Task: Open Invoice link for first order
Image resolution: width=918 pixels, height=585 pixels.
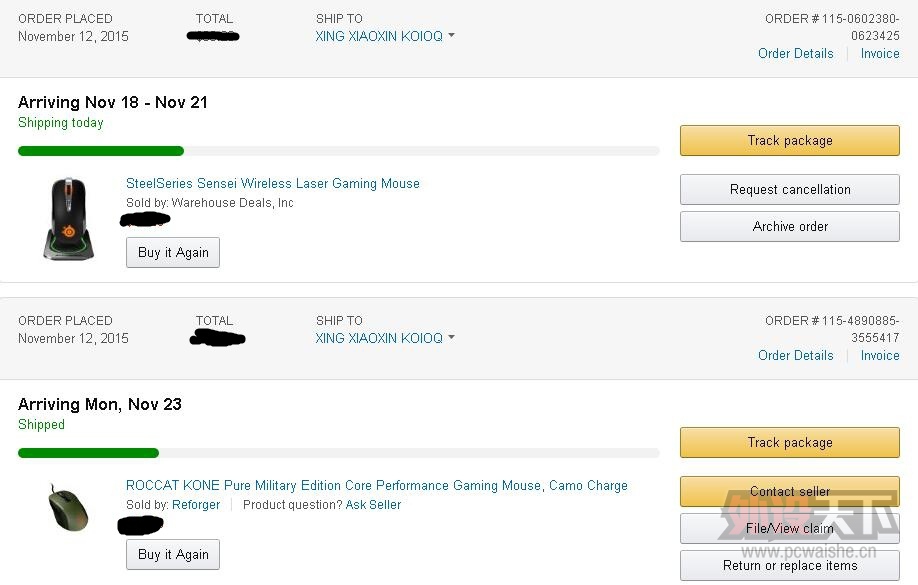Action: tap(880, 54)
